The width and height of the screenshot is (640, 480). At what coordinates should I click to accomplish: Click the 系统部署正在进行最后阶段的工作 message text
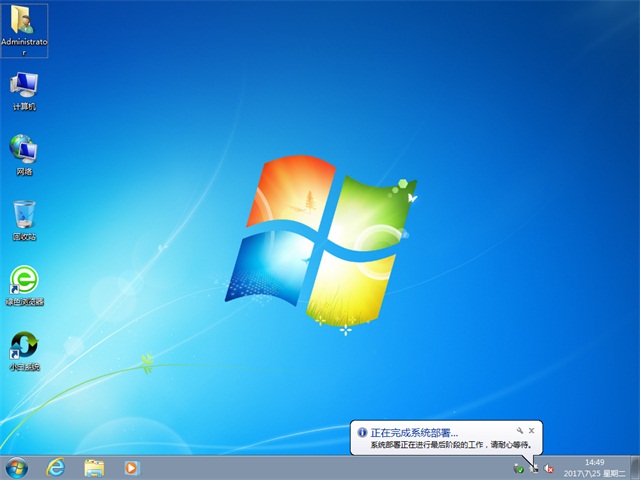pos(451,445)
